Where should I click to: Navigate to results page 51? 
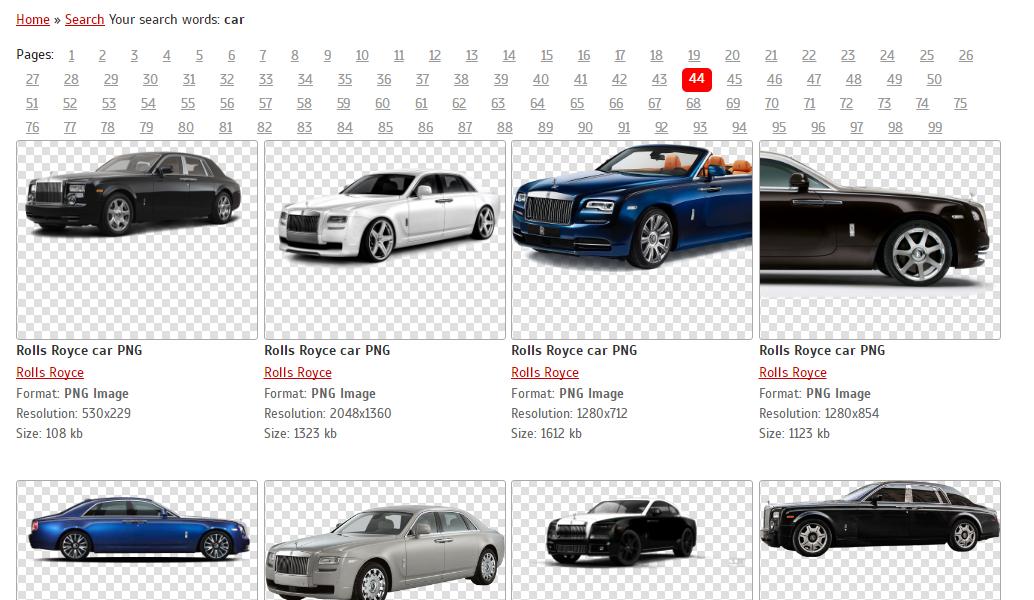tap(32, 104)
